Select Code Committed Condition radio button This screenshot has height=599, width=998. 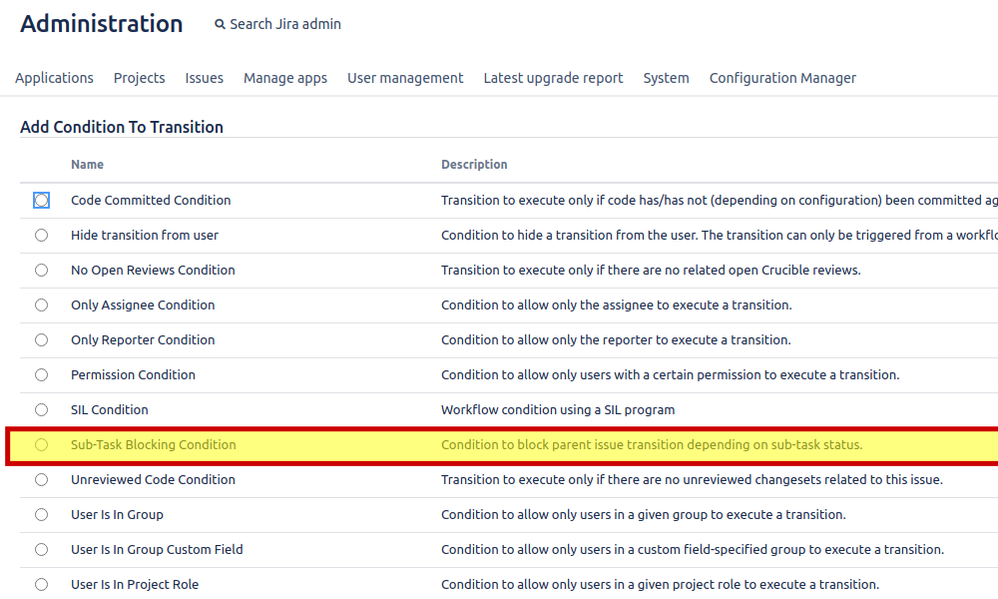coord(41,201)
